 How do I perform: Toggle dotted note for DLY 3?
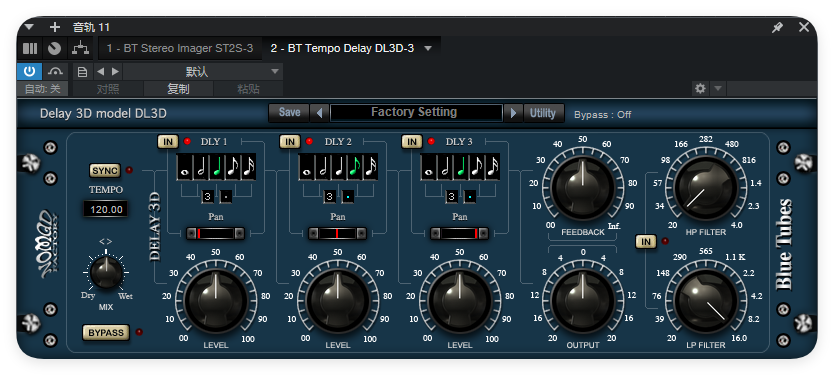[x=469, y=197]
